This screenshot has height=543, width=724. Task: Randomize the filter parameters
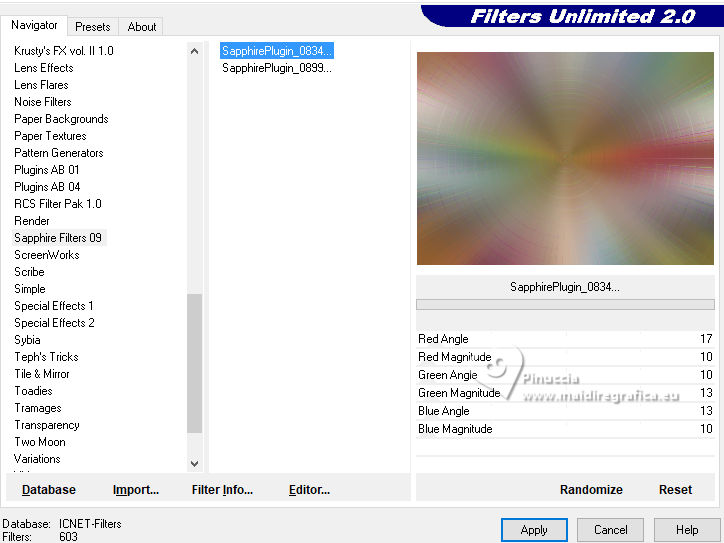click(591, 490)
